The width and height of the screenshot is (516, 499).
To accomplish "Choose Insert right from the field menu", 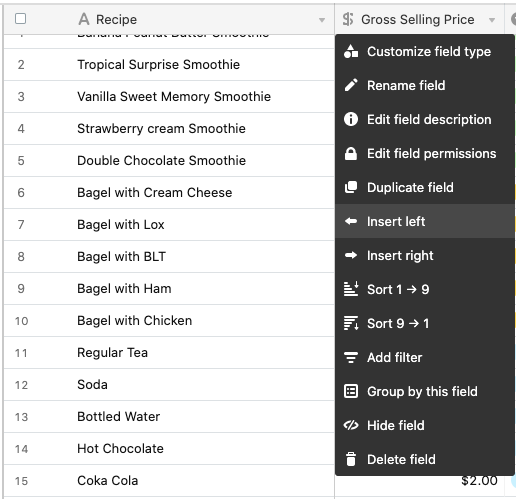I will coord(425,255).
